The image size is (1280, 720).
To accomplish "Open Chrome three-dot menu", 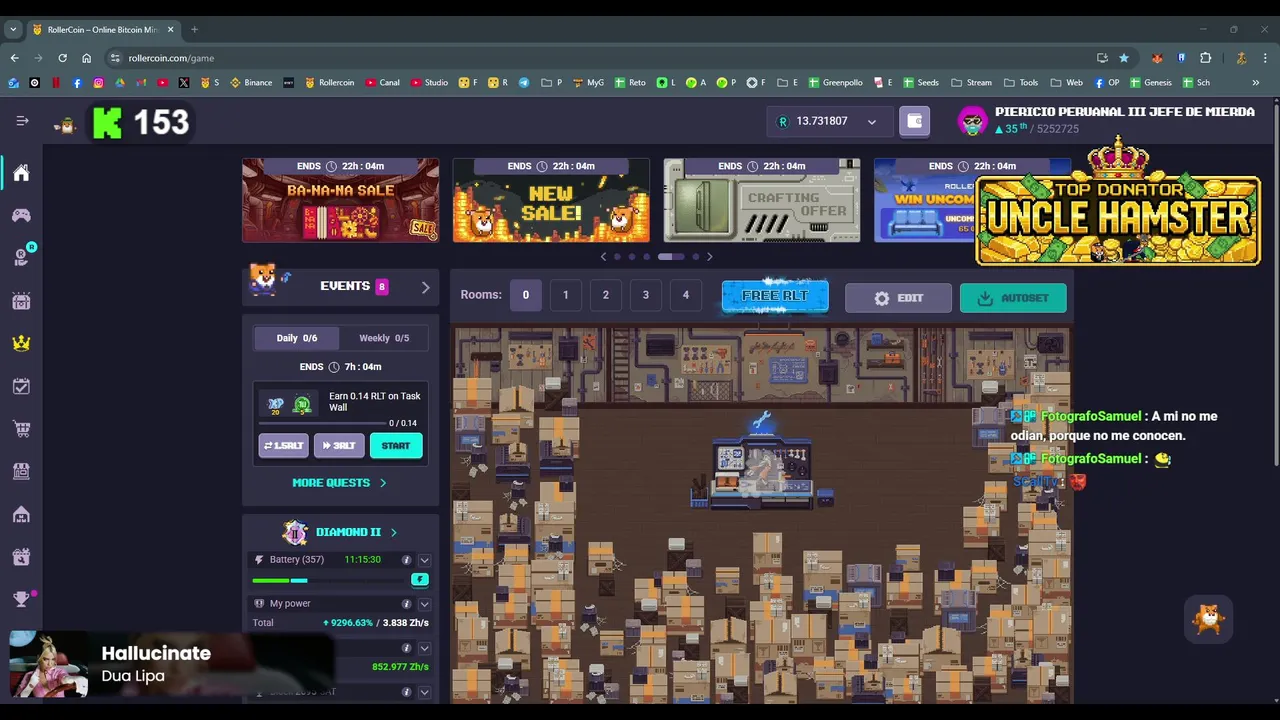I will tap(1265, 58).
